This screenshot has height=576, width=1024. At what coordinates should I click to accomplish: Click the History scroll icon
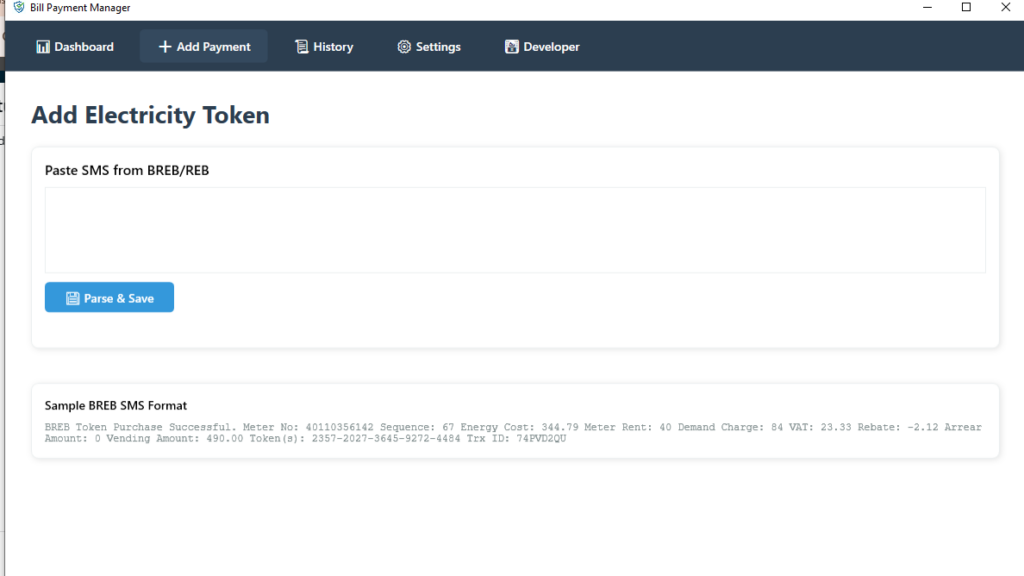pos(301,47)
